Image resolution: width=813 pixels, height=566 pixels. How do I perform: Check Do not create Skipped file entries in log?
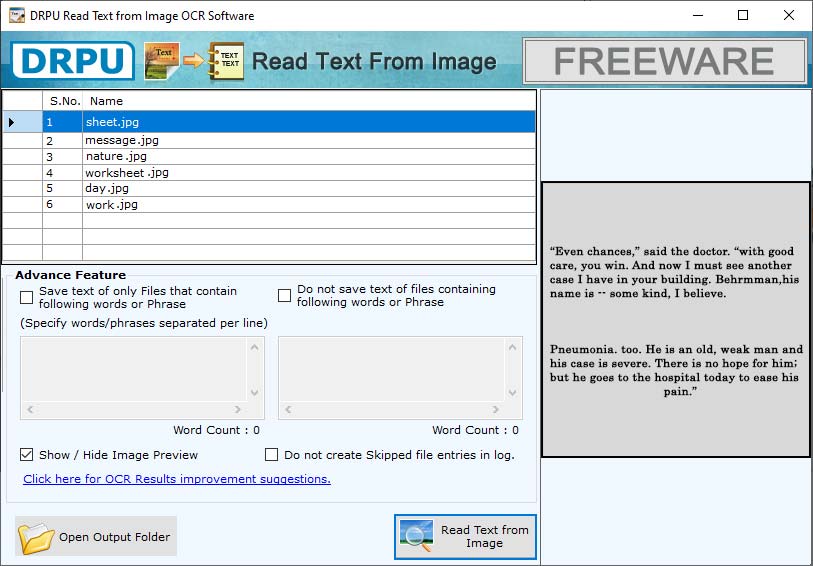pos(271,455)
